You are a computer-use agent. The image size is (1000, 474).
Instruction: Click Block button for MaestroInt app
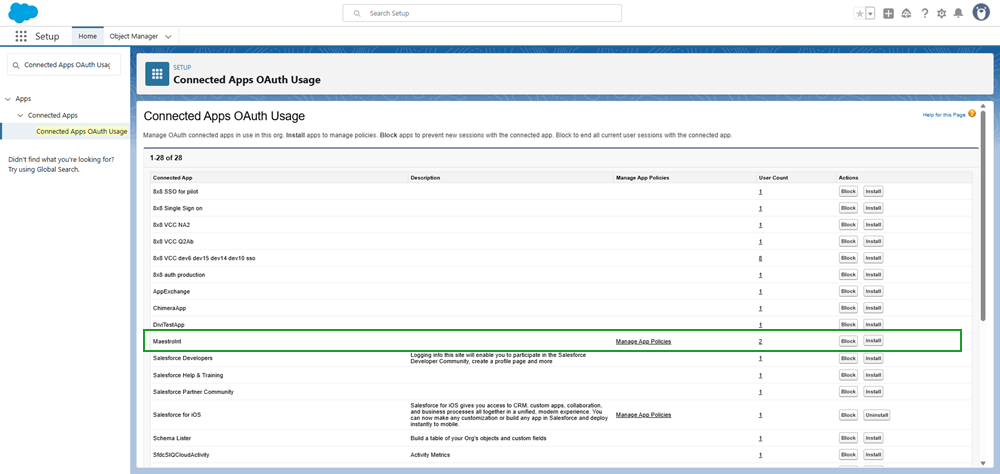point(848,341)
